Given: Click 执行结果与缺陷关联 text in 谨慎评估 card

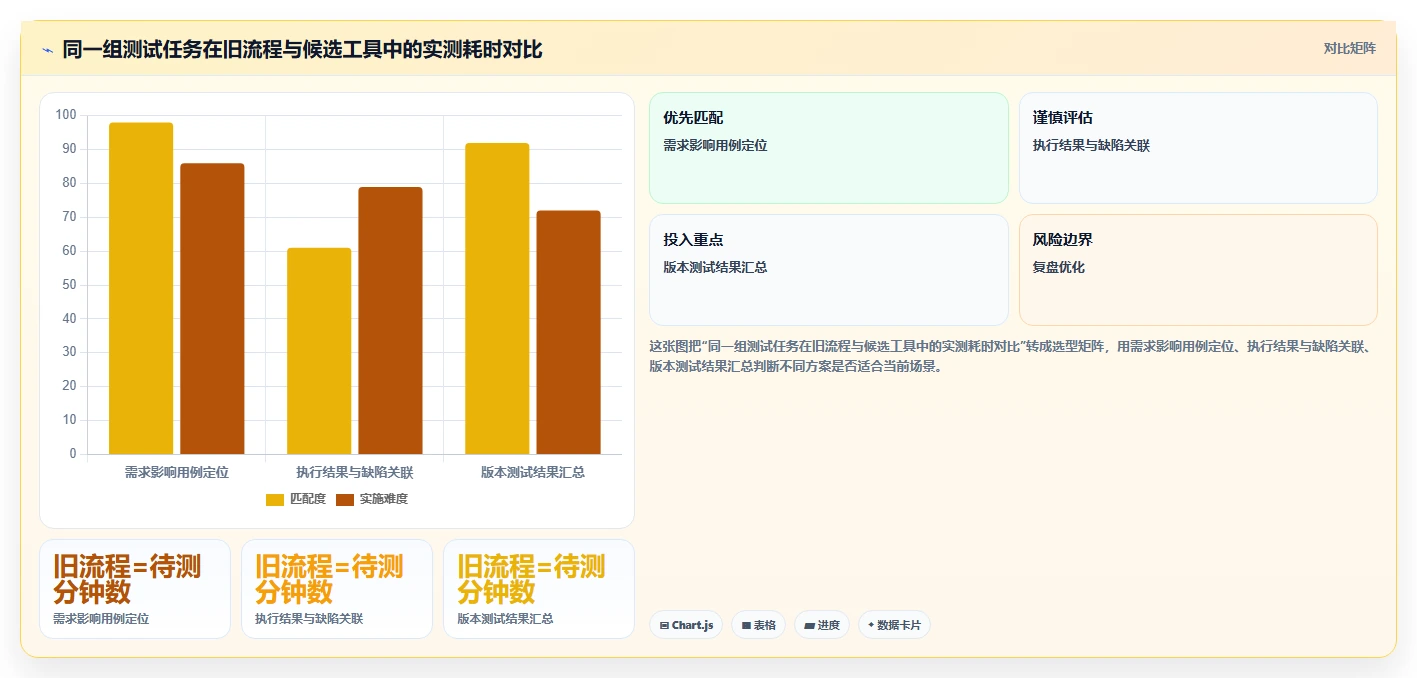Looking at the screenshot, I should [x=1091, y=145].
